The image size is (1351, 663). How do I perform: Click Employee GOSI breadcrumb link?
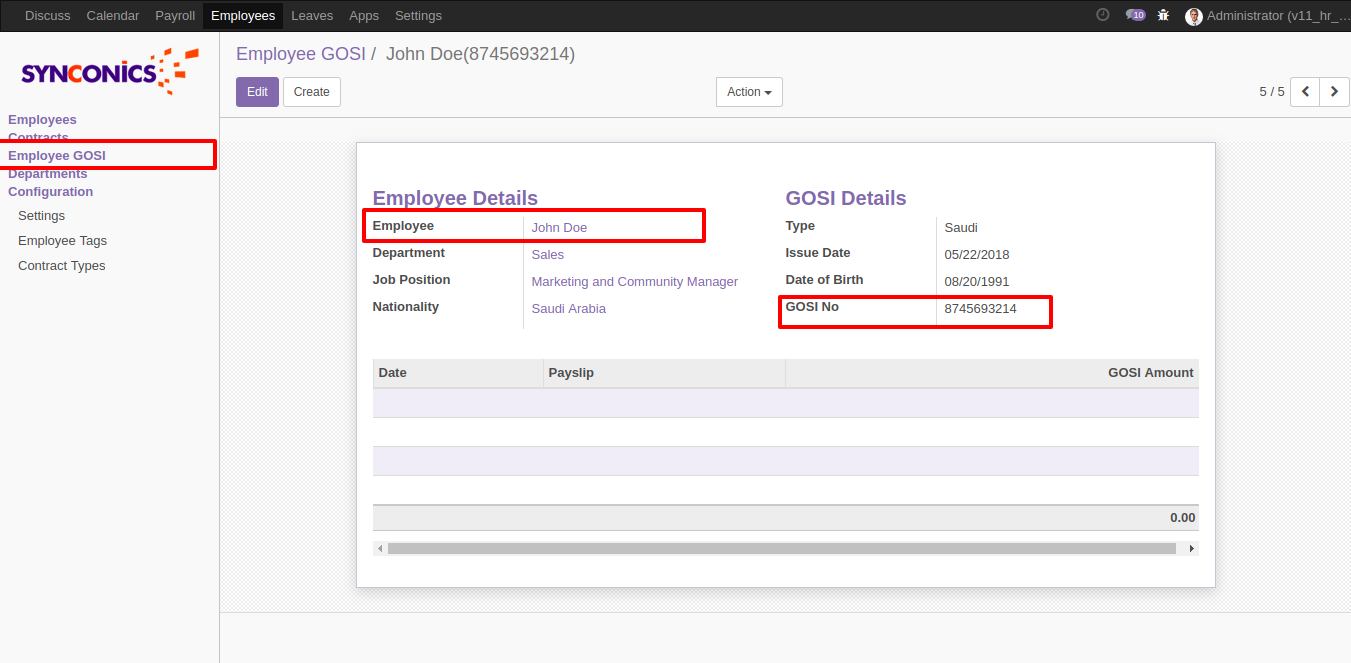[300, 54]
